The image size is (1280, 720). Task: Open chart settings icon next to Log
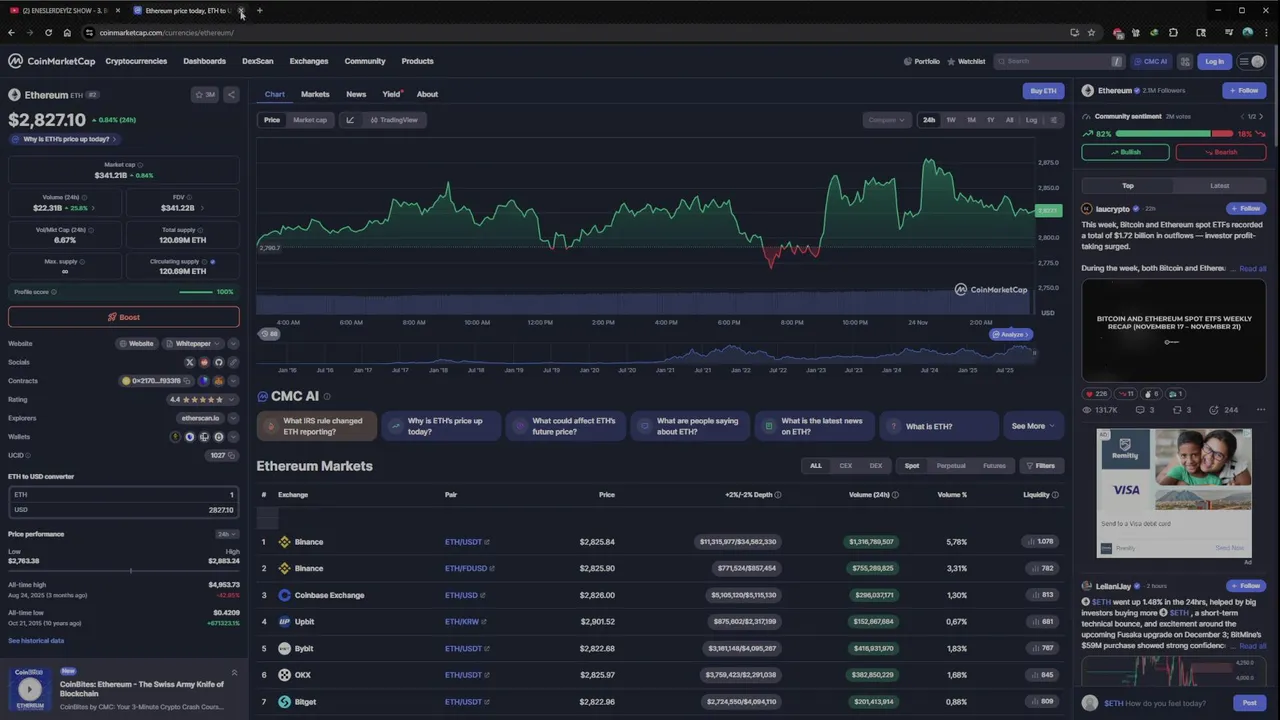(1053, 120)
